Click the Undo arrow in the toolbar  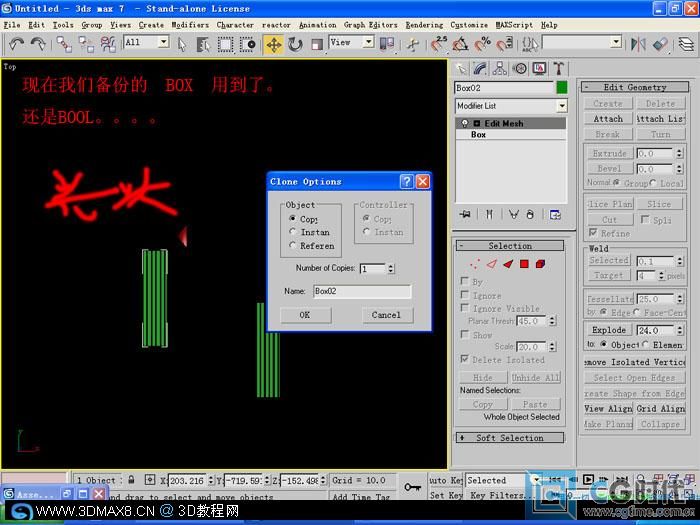(x=17, y=44)
